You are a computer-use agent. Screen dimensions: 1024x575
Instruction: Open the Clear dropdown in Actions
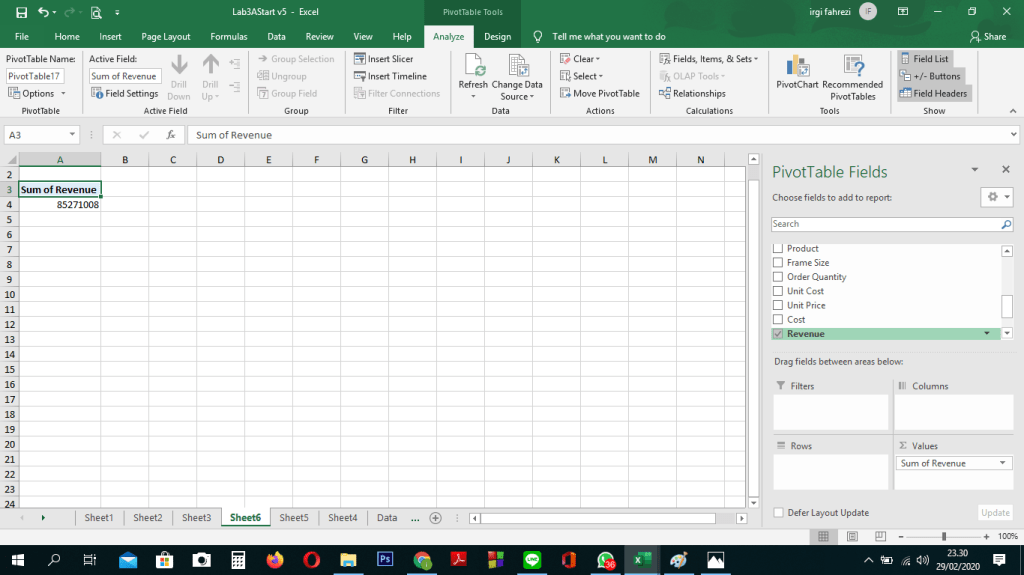pyautogui.click(x=580, y=59)
